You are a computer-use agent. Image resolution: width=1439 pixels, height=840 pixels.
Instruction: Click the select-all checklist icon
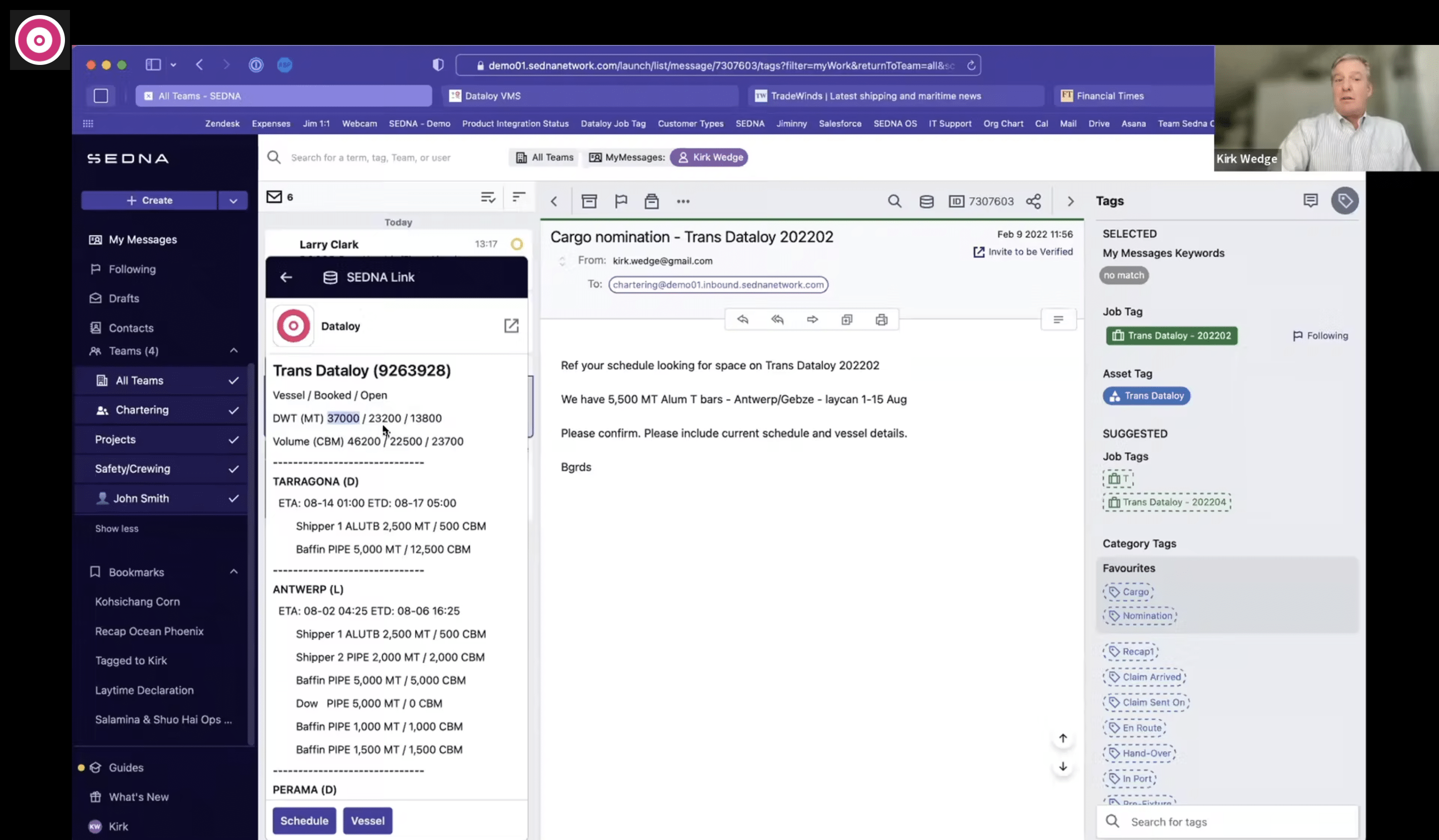pyautogui.click(x=488, y=197)
